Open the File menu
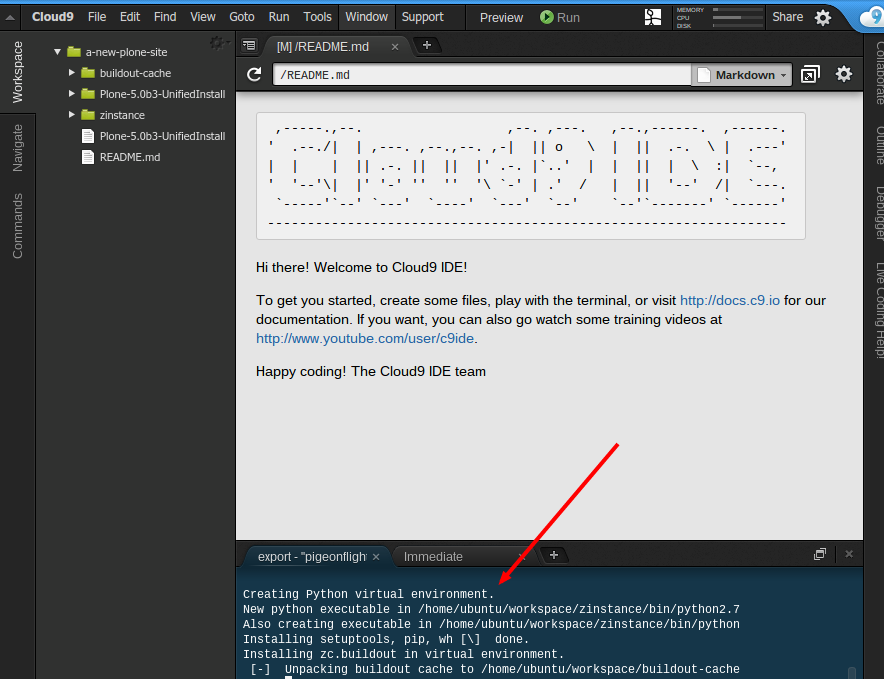This screenshot has width=884, height=679. pyautogui.click(x=97, y=17)
